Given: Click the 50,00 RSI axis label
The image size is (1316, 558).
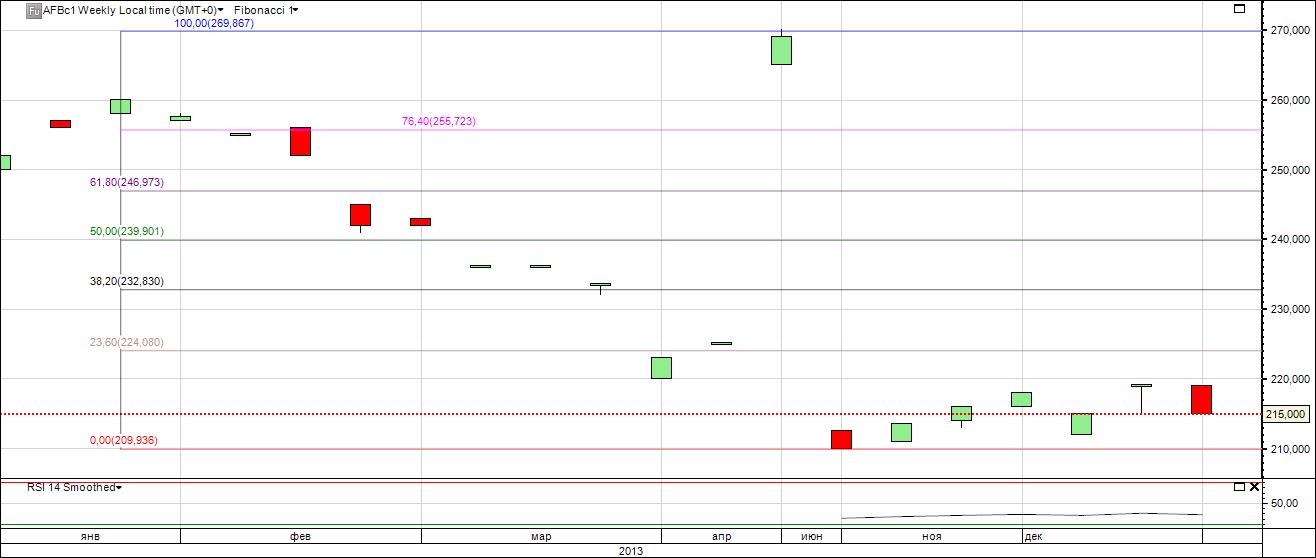Looking at the screenshot, I should tap(1282, 504).
